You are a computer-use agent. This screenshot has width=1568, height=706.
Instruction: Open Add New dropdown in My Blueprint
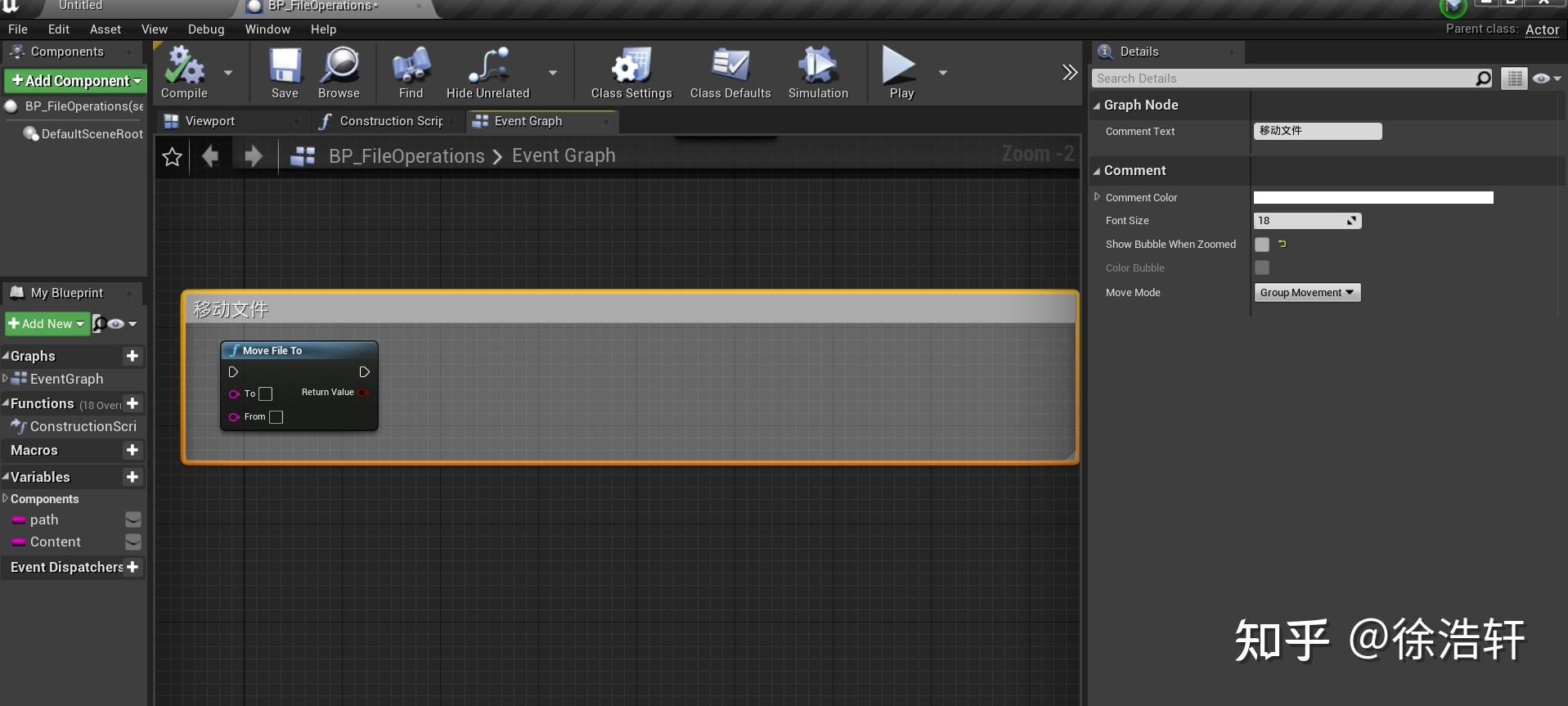[47, 324]
